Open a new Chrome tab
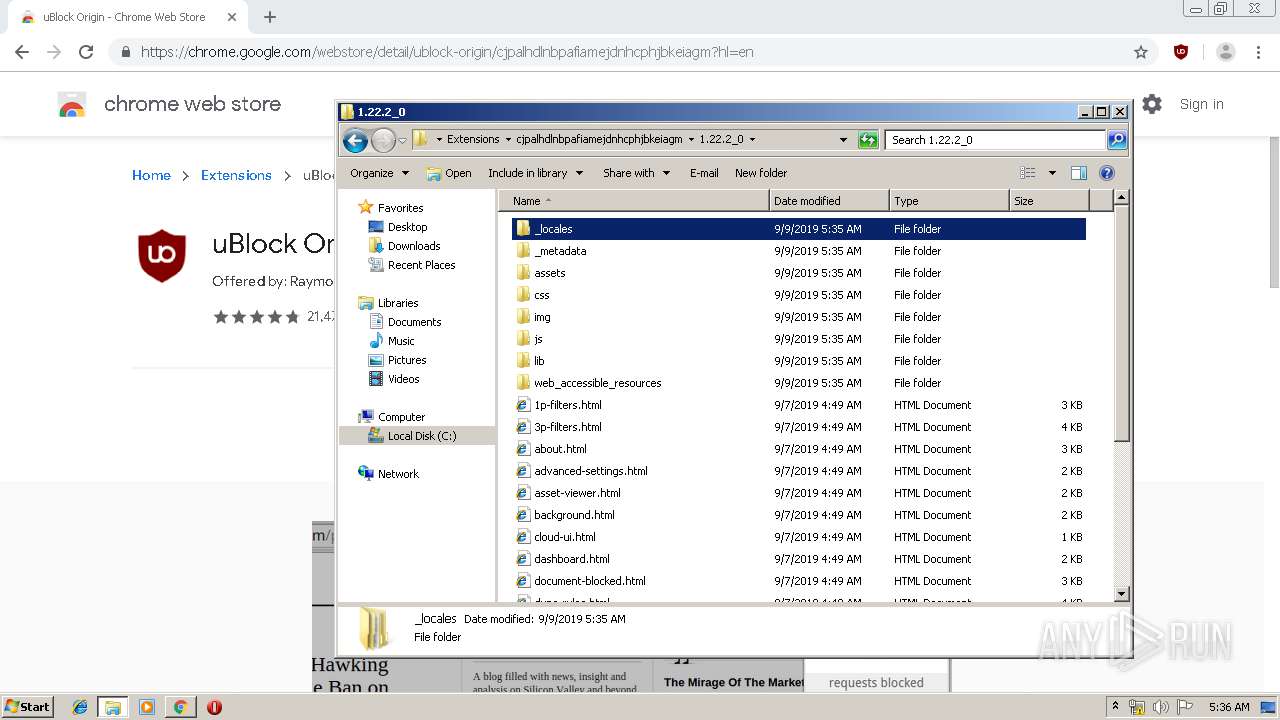 pyautogui.click(x=270, y=17)
